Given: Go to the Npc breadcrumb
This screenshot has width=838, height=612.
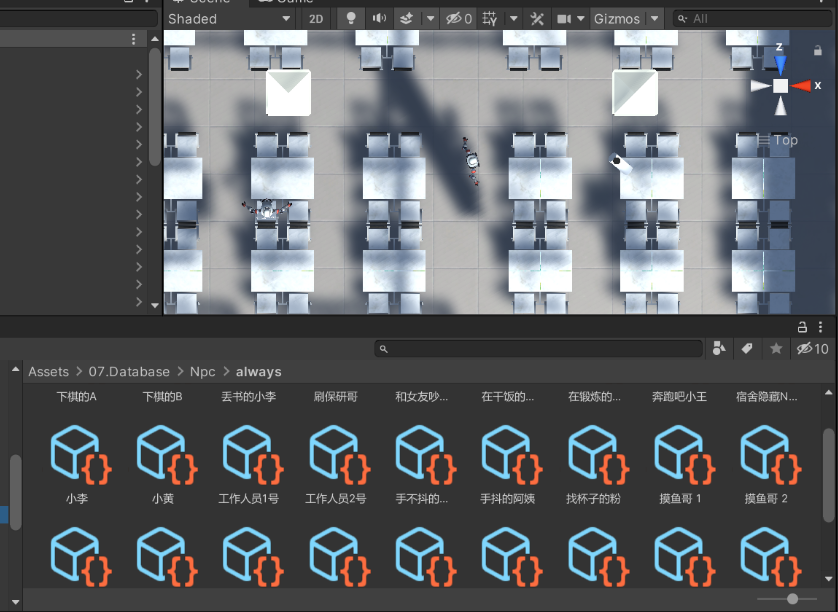Looking at the screenshot, I should (203, 371).
